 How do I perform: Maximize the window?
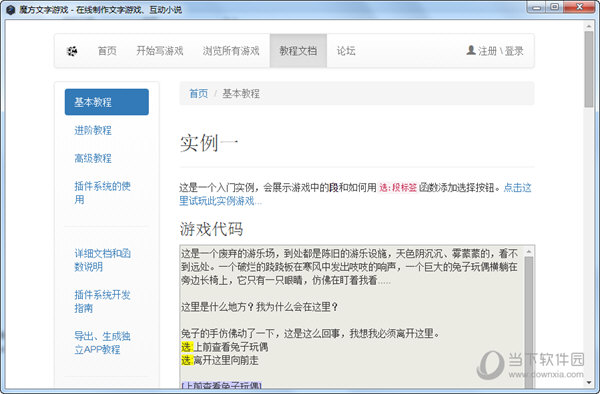point(554,7)
